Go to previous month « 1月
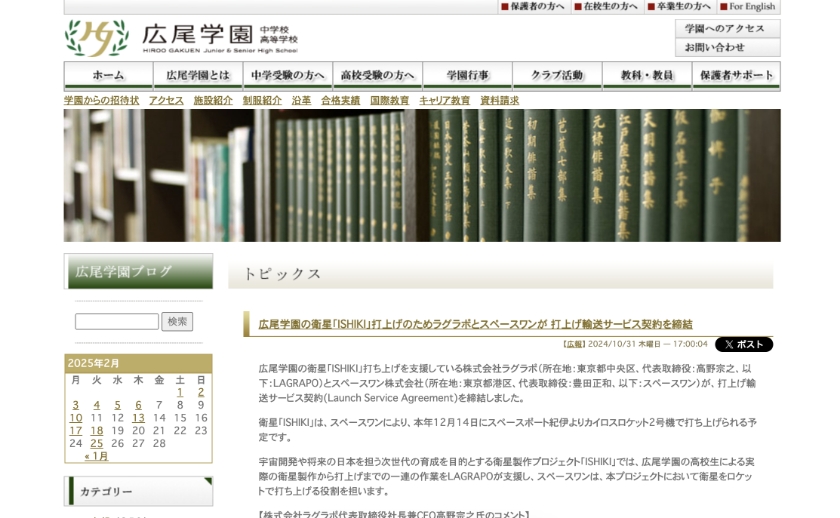The image size is (840, 518). point(96,456)
